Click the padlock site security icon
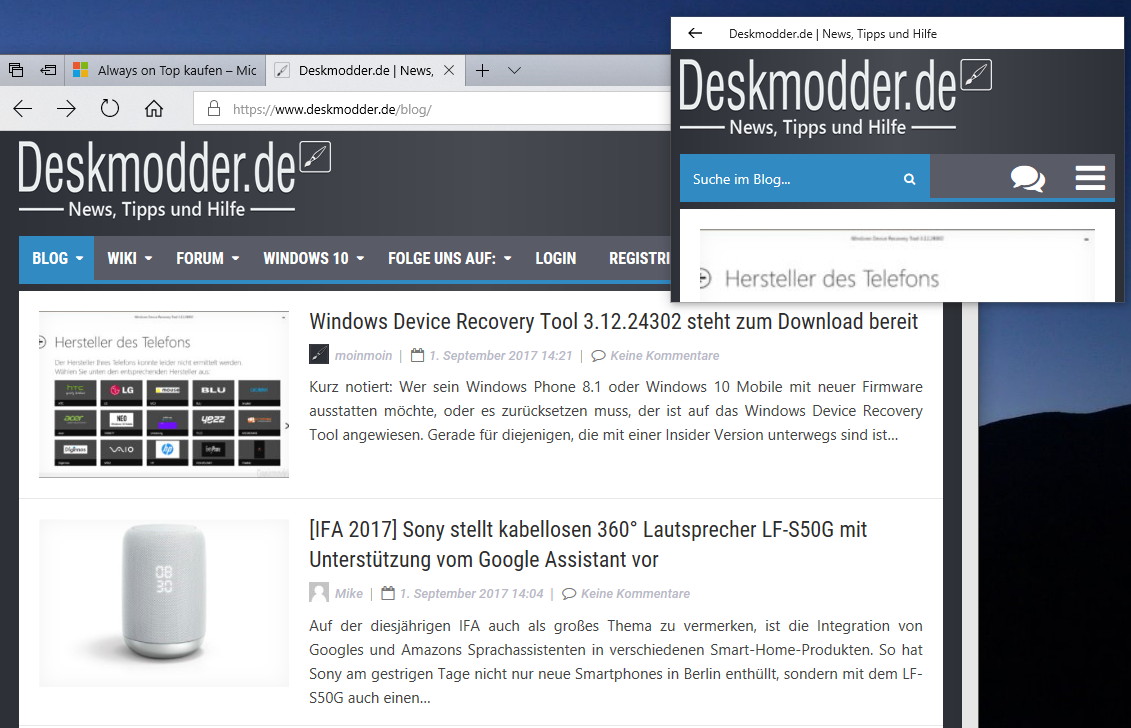 tap(214, 109)
